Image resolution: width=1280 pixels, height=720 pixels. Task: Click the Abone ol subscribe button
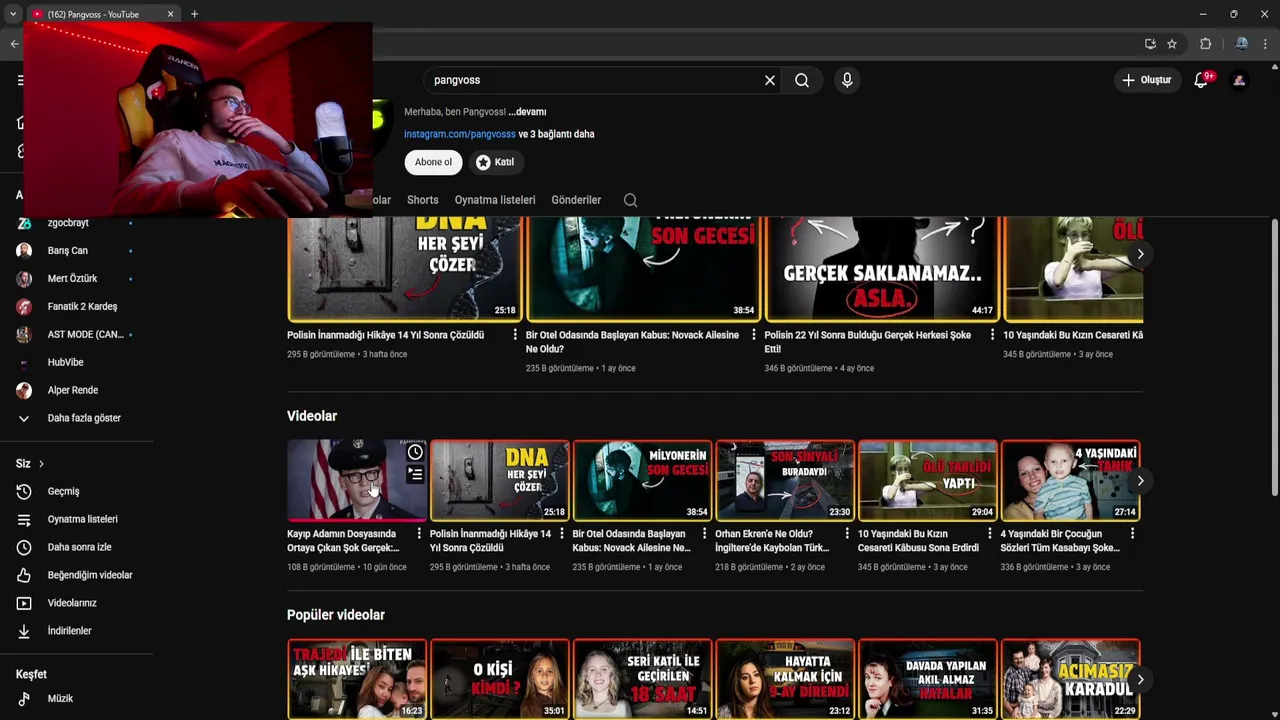tap(433, 162)
